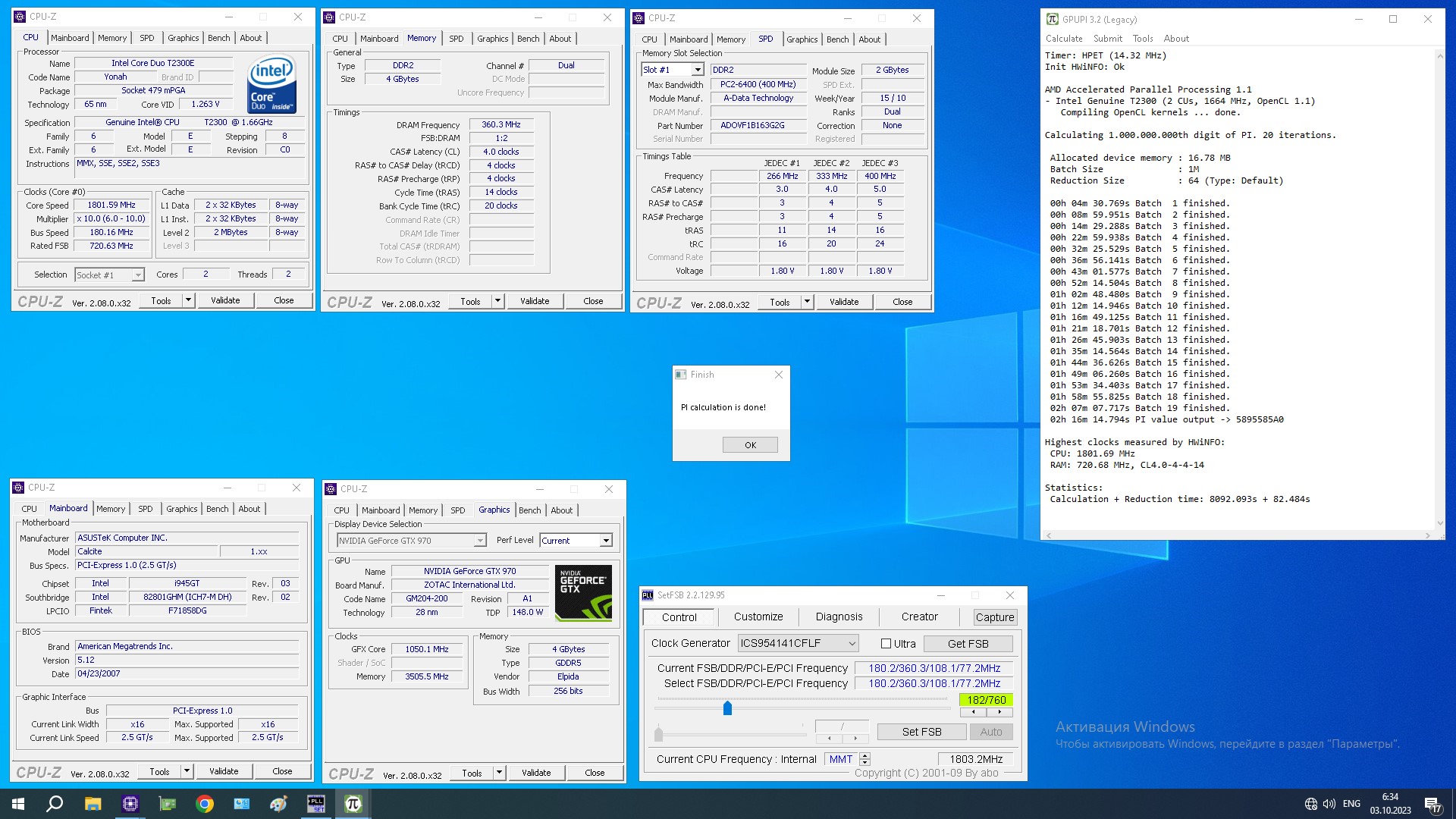
Task: Click the title bar icon of the CPU-Z Graphics window
Action: 331,489
